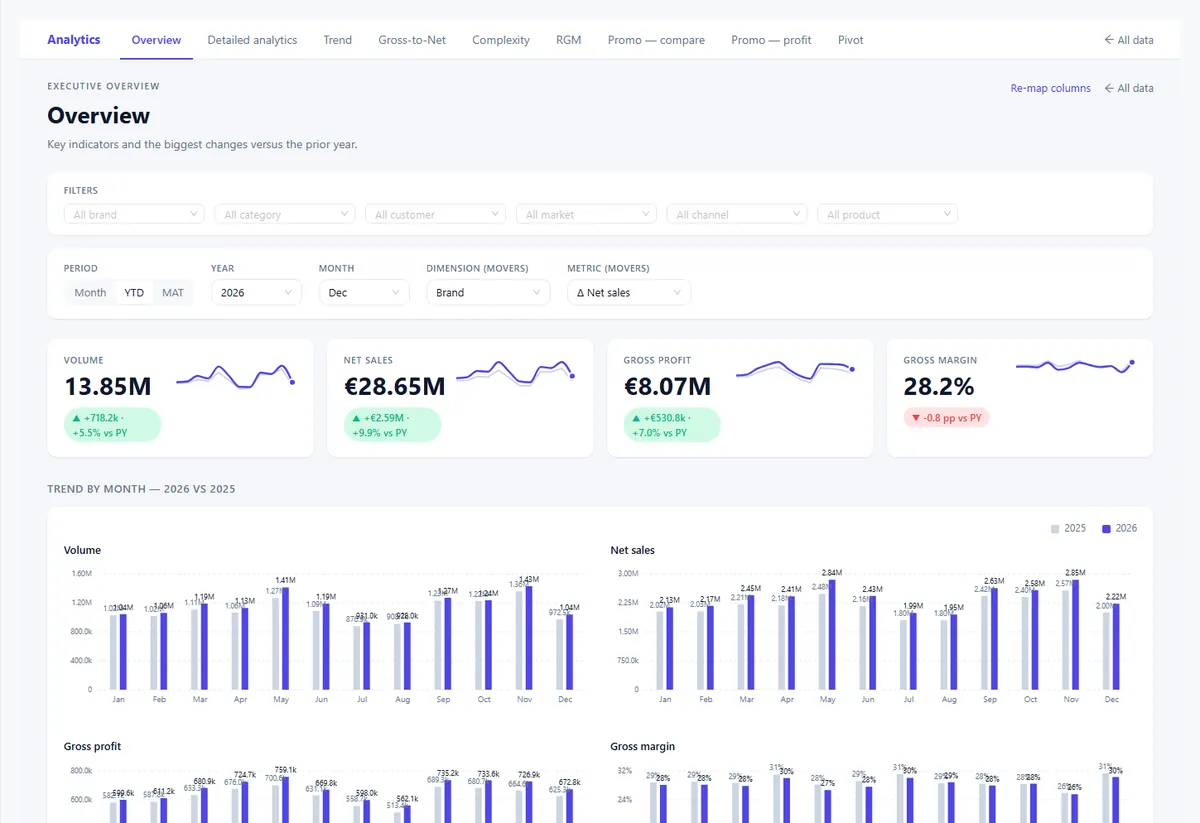Click the May 2026 bar in Volume chart
Screen dimensions: 1200x823
285,638
